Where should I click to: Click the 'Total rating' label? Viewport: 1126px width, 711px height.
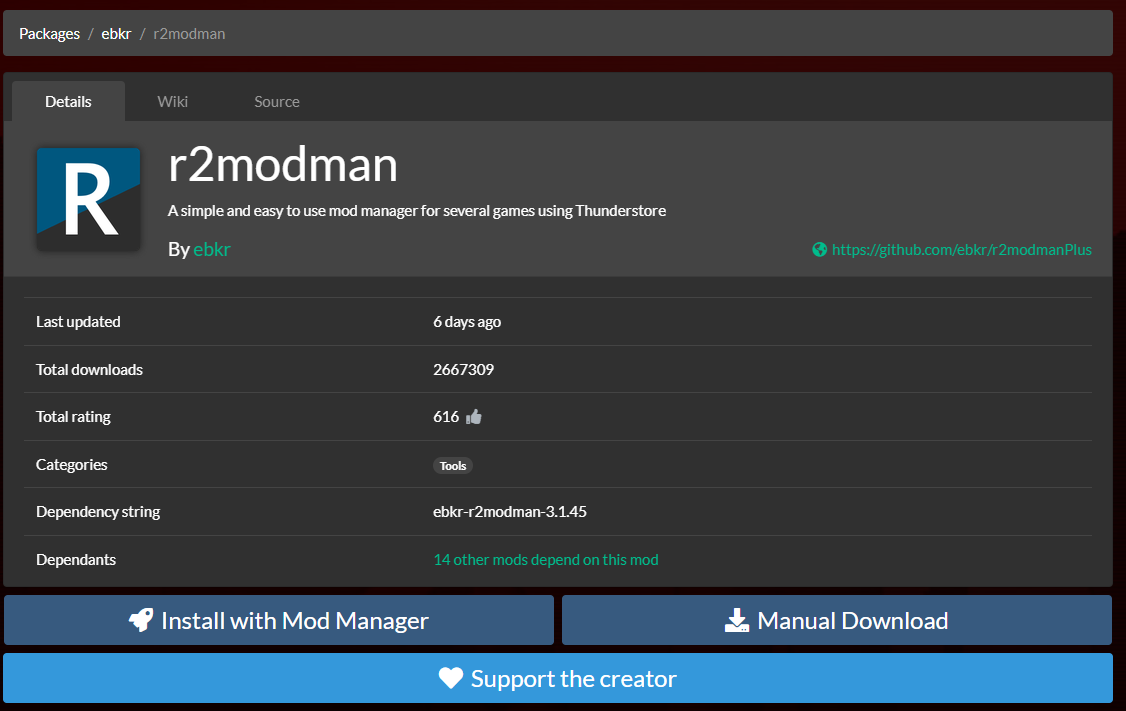pyautogui.click(x=73, y=417)
